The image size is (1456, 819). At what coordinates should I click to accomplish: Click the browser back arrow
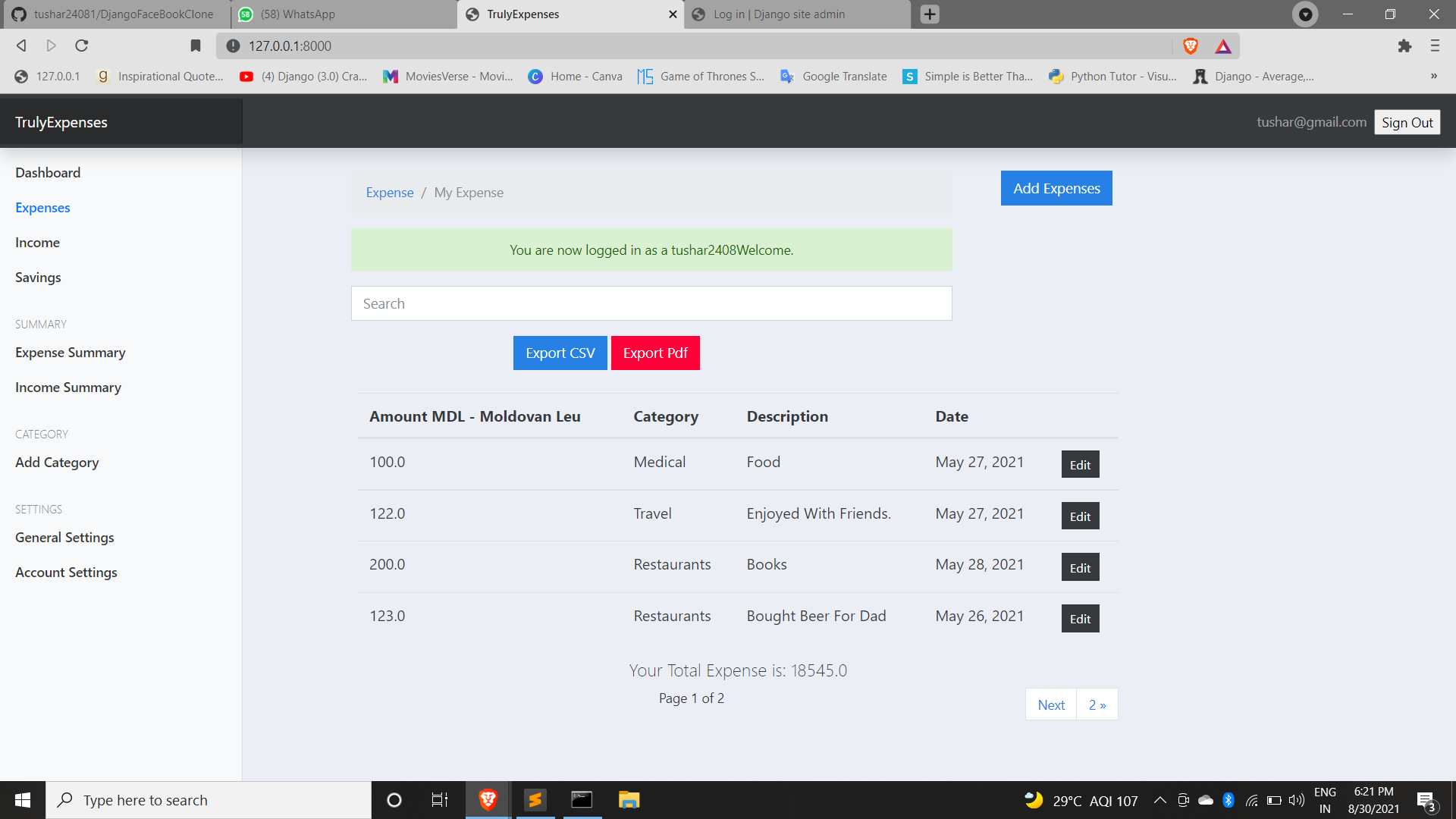click(x=20, y=45)
